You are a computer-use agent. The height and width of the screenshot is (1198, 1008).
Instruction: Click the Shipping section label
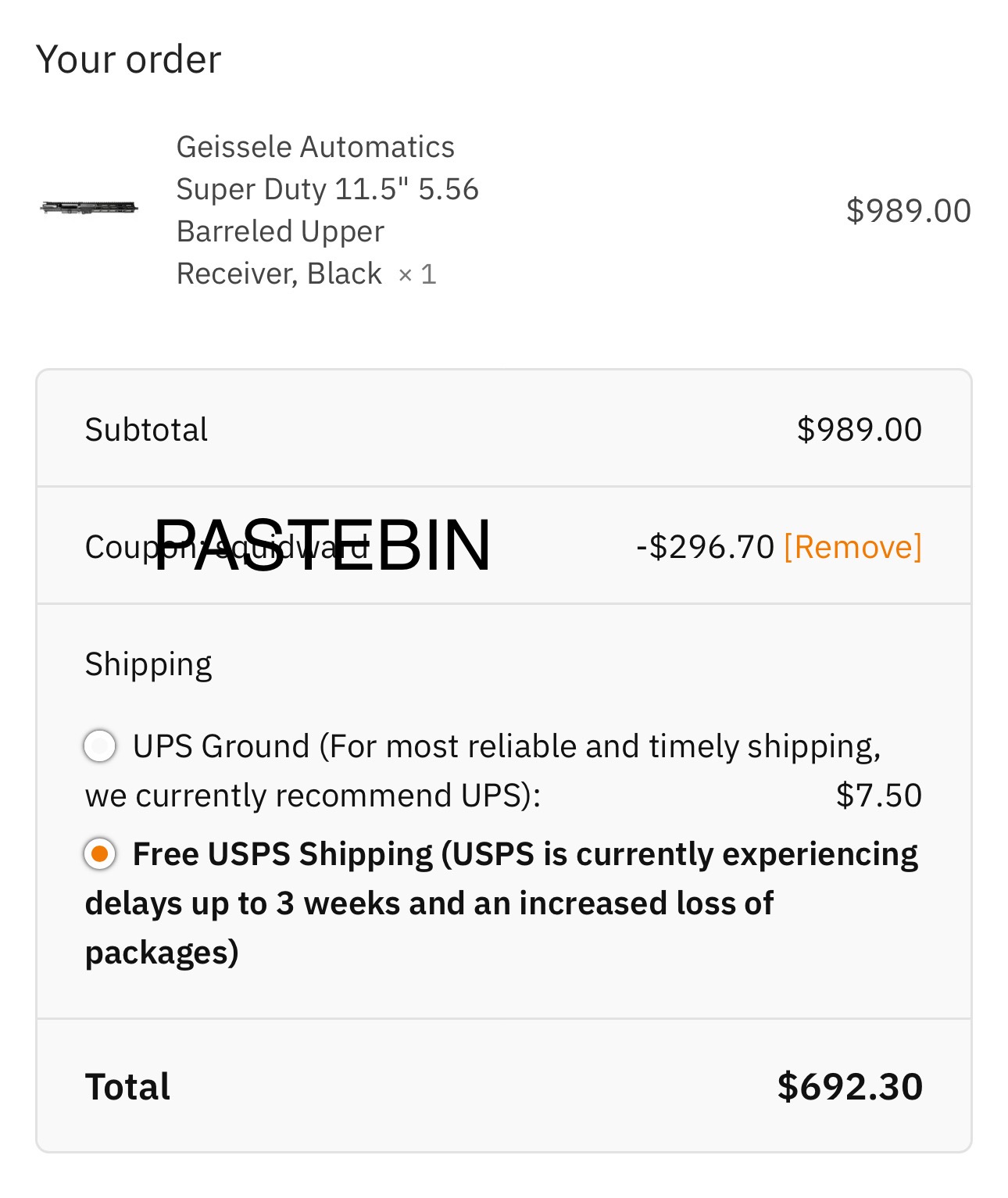tap(148, 665)
